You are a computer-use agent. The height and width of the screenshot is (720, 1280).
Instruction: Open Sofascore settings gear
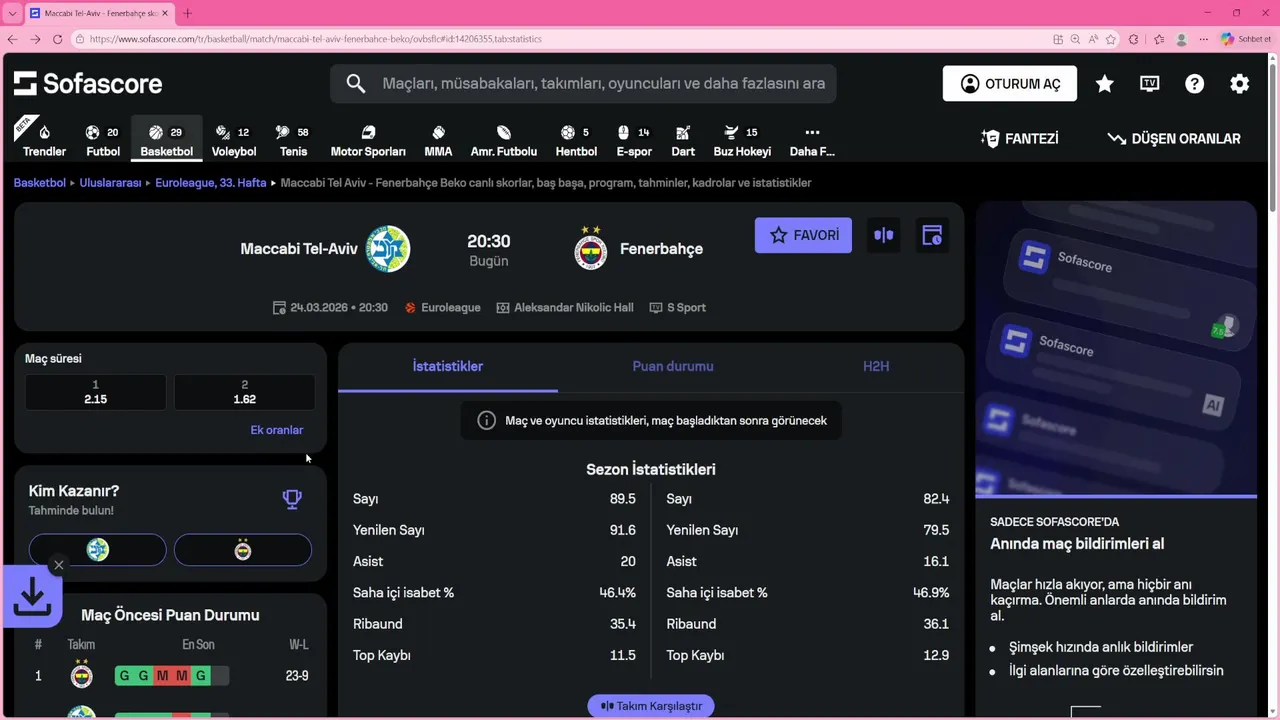click(x=1240, y=84)
